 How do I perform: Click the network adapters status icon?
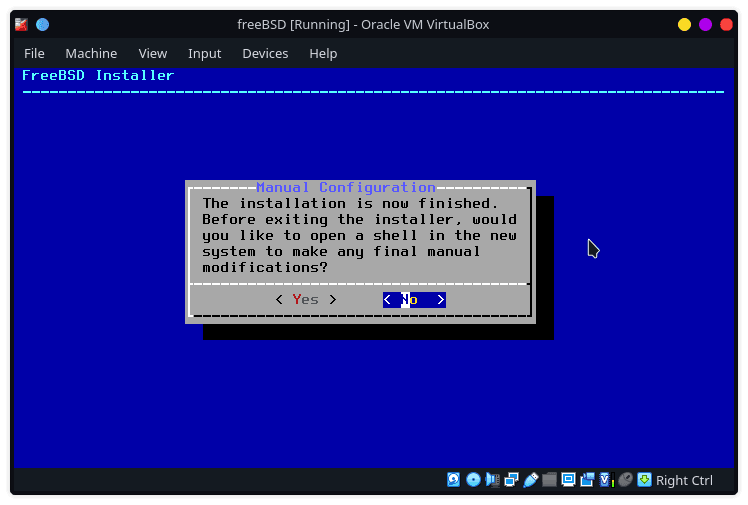[x=511, y=480]
